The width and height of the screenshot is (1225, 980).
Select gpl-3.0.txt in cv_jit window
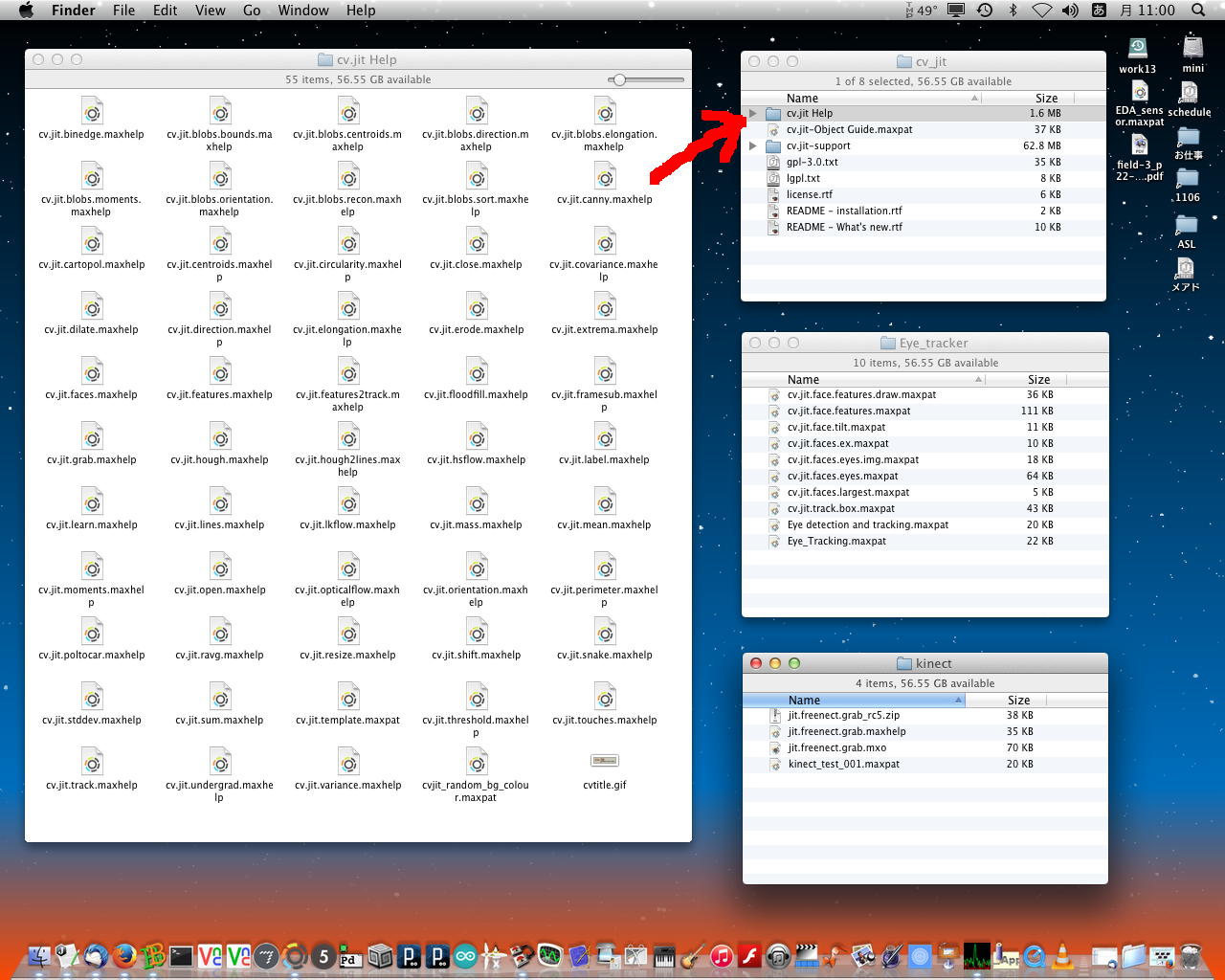click(924, 162)
